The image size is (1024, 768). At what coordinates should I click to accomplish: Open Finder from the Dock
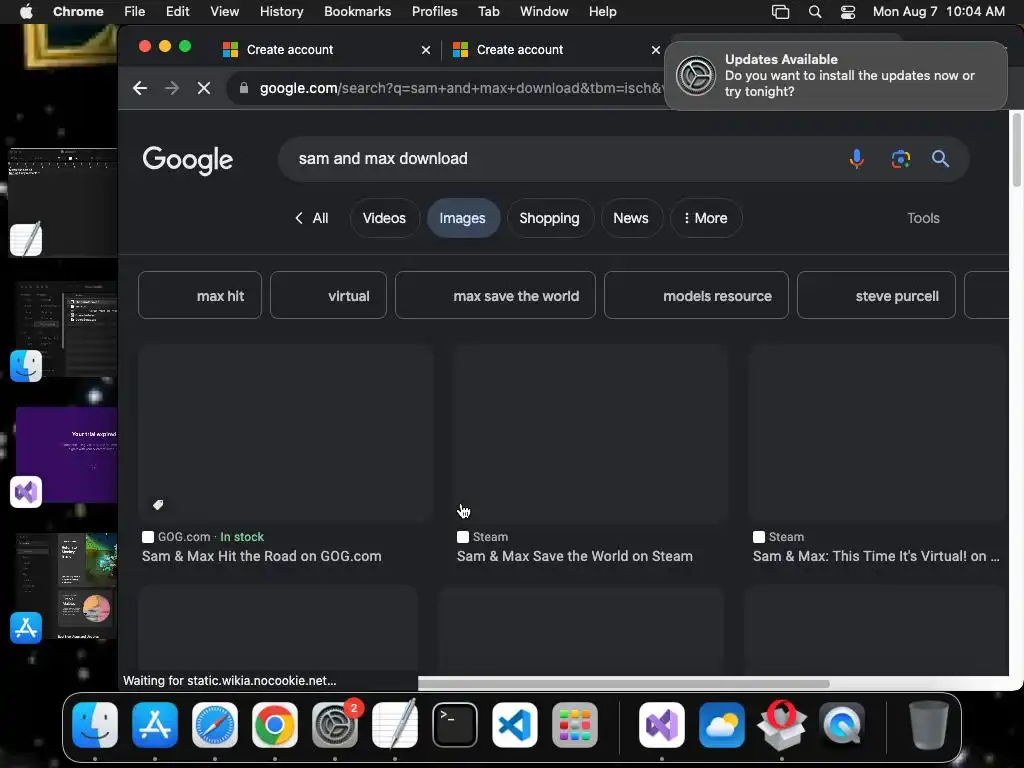tap(95, 725)
